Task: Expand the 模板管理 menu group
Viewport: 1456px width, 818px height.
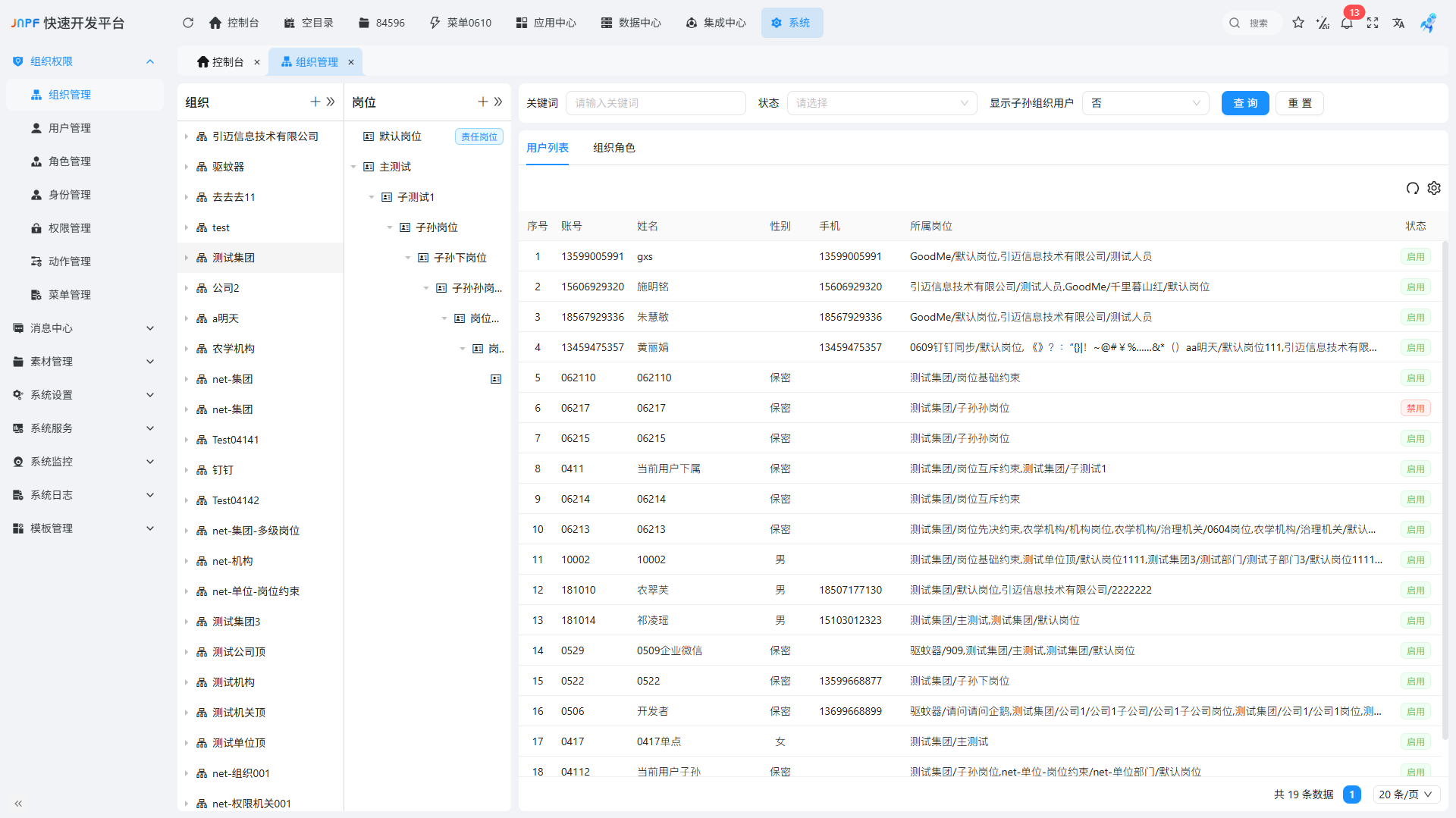Action: (x=85, y=528)
